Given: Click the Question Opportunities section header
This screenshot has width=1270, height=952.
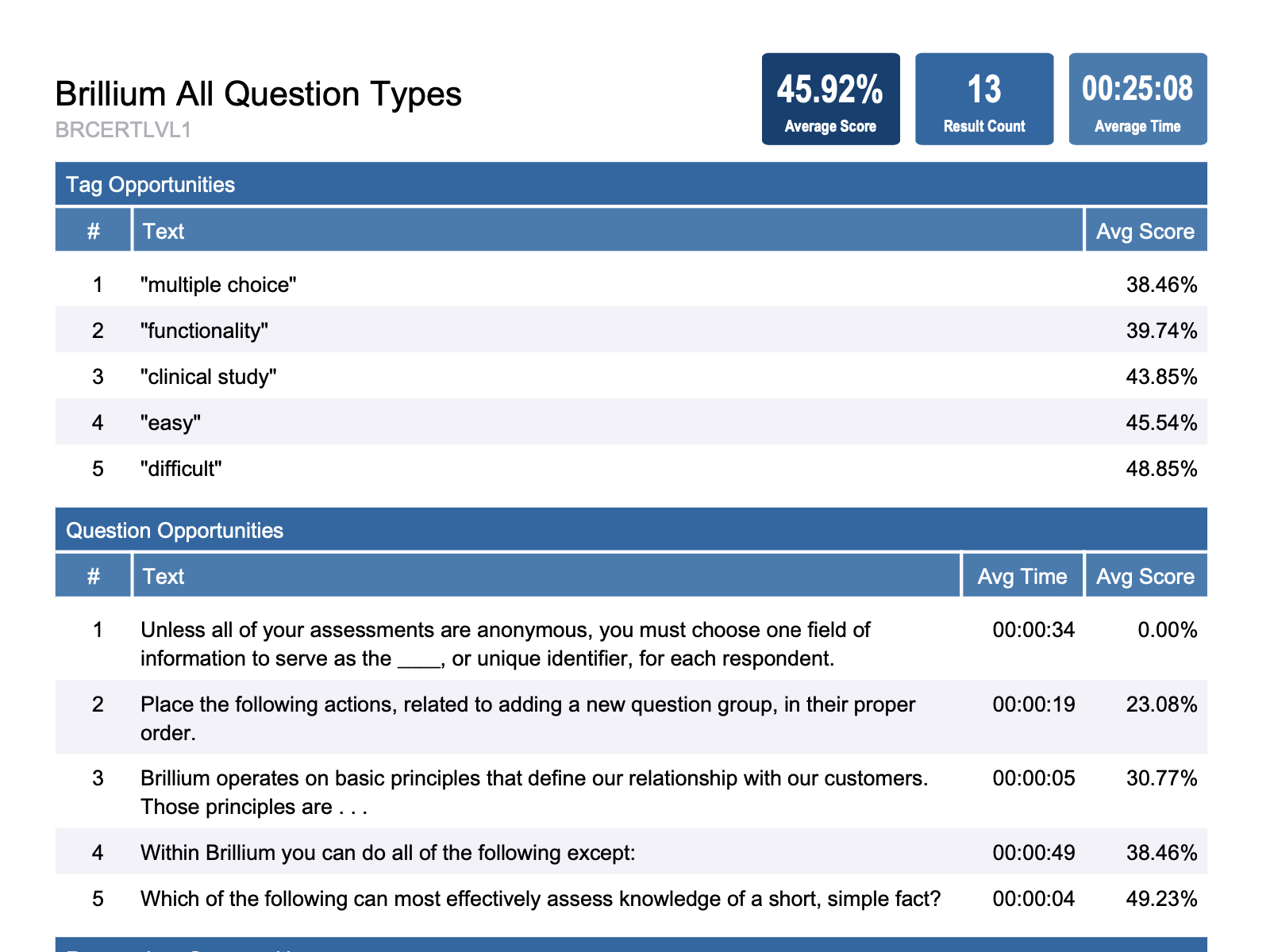Looking at the screenshot, I should click(x=175, y=530).
